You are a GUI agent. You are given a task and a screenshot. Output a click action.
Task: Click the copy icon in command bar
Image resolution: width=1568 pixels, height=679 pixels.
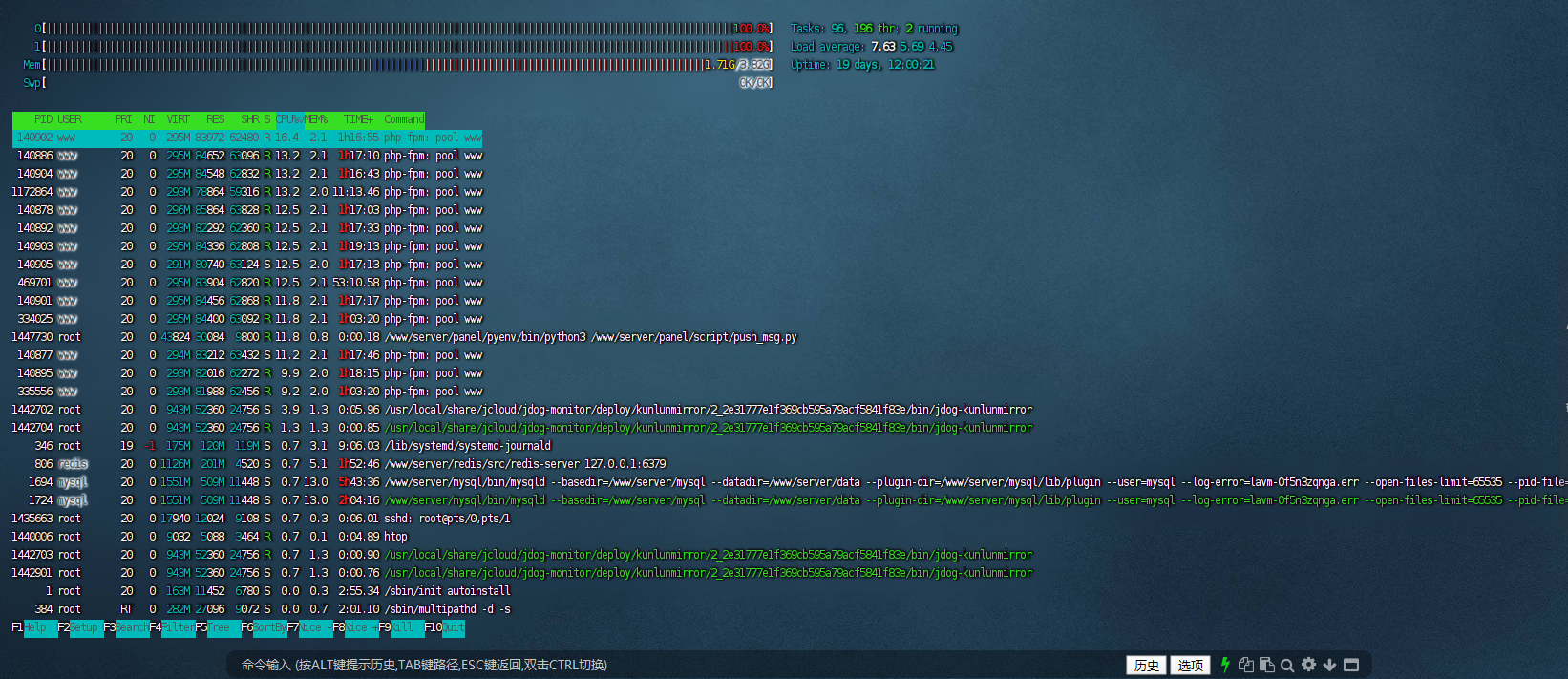click(1246, 665)
